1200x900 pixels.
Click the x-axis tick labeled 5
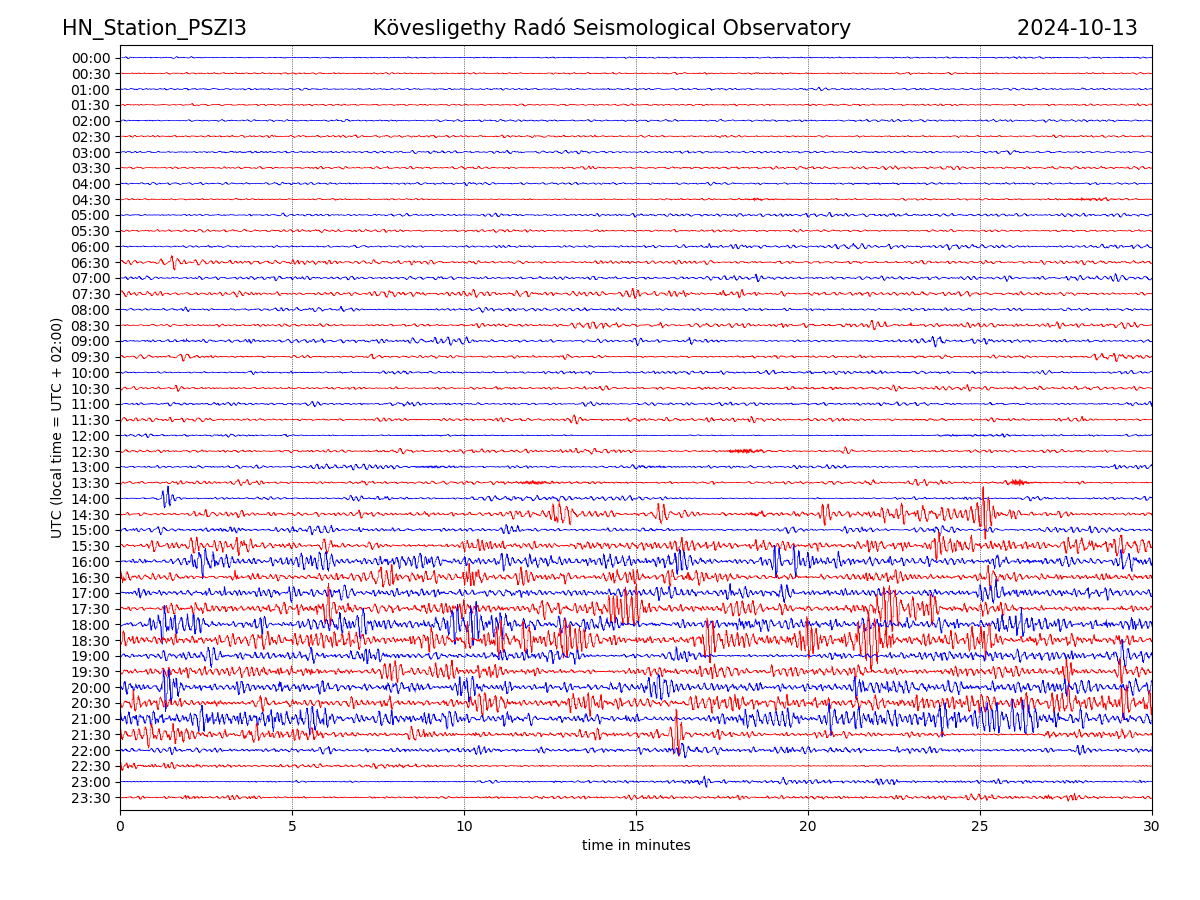[292, 826]
